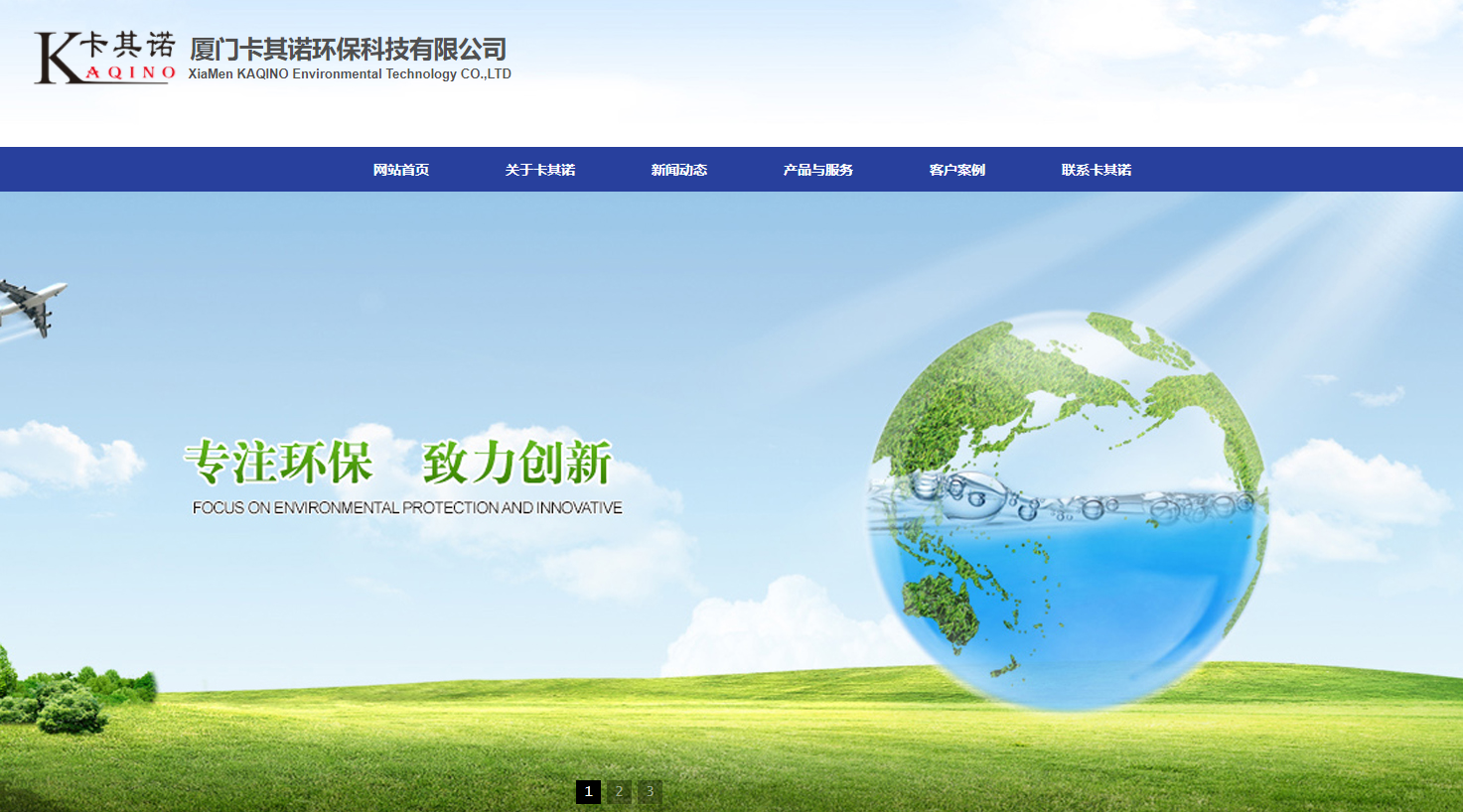Navigate to 联系卡其诺 contact page
Image resolution: width=1463 pixels, height=812 pixels.
click(1097, 170)
